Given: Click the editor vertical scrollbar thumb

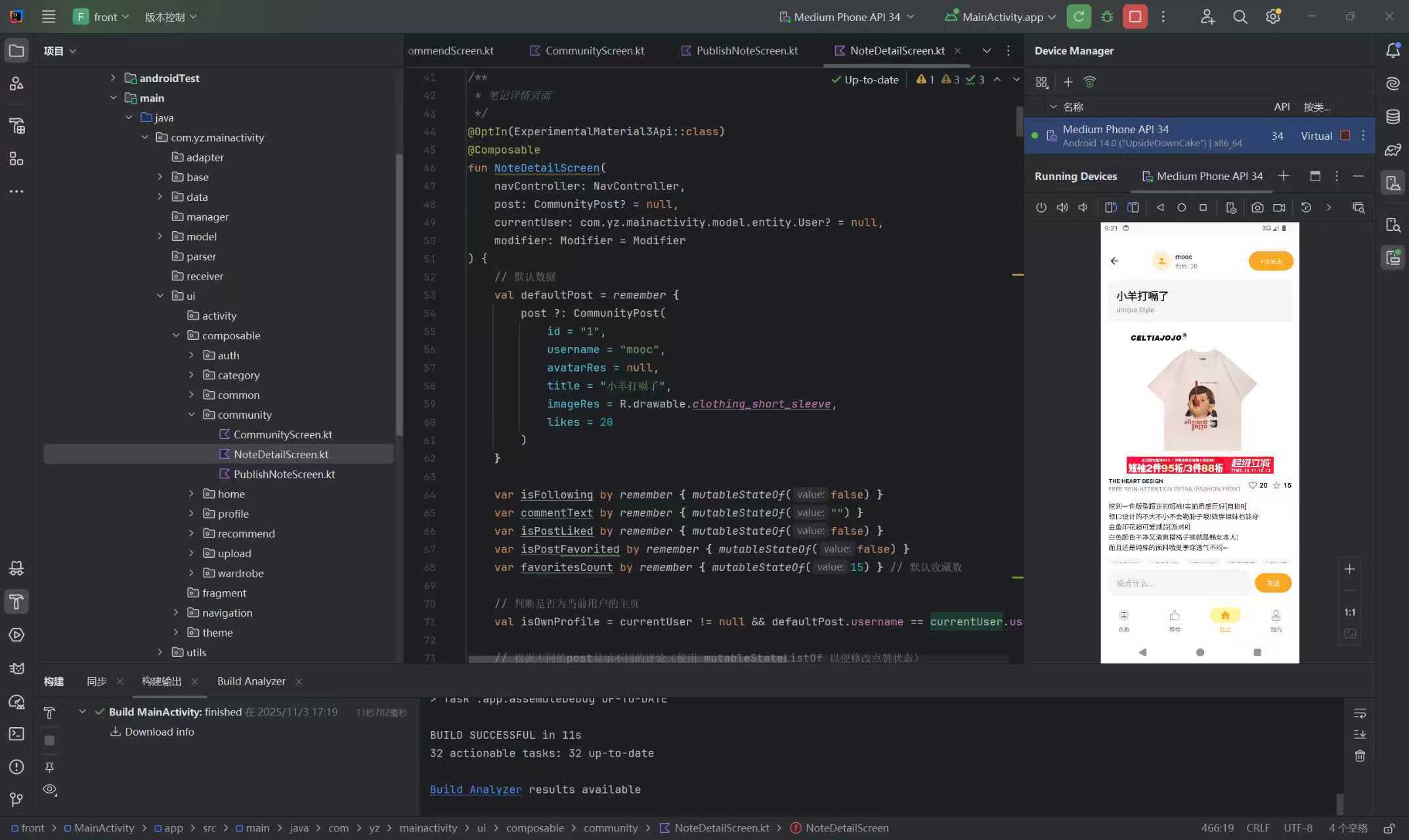Looking at the screenshot, I should coord(1019,121).
